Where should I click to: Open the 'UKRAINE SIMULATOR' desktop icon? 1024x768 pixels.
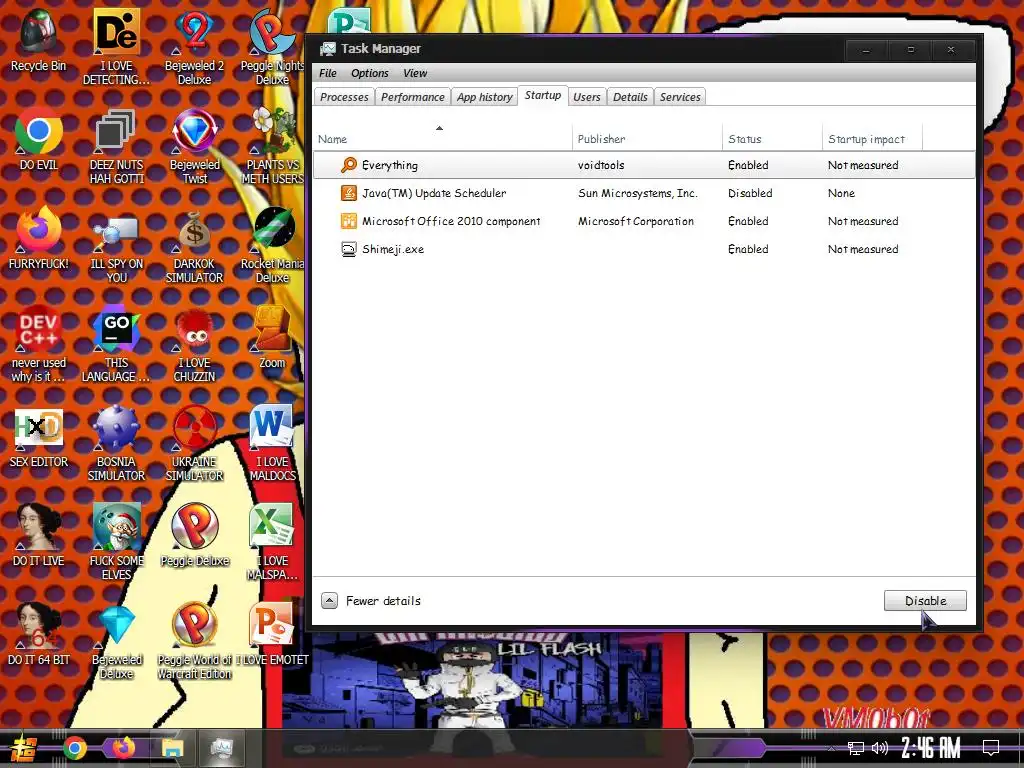tap(195, 443)
